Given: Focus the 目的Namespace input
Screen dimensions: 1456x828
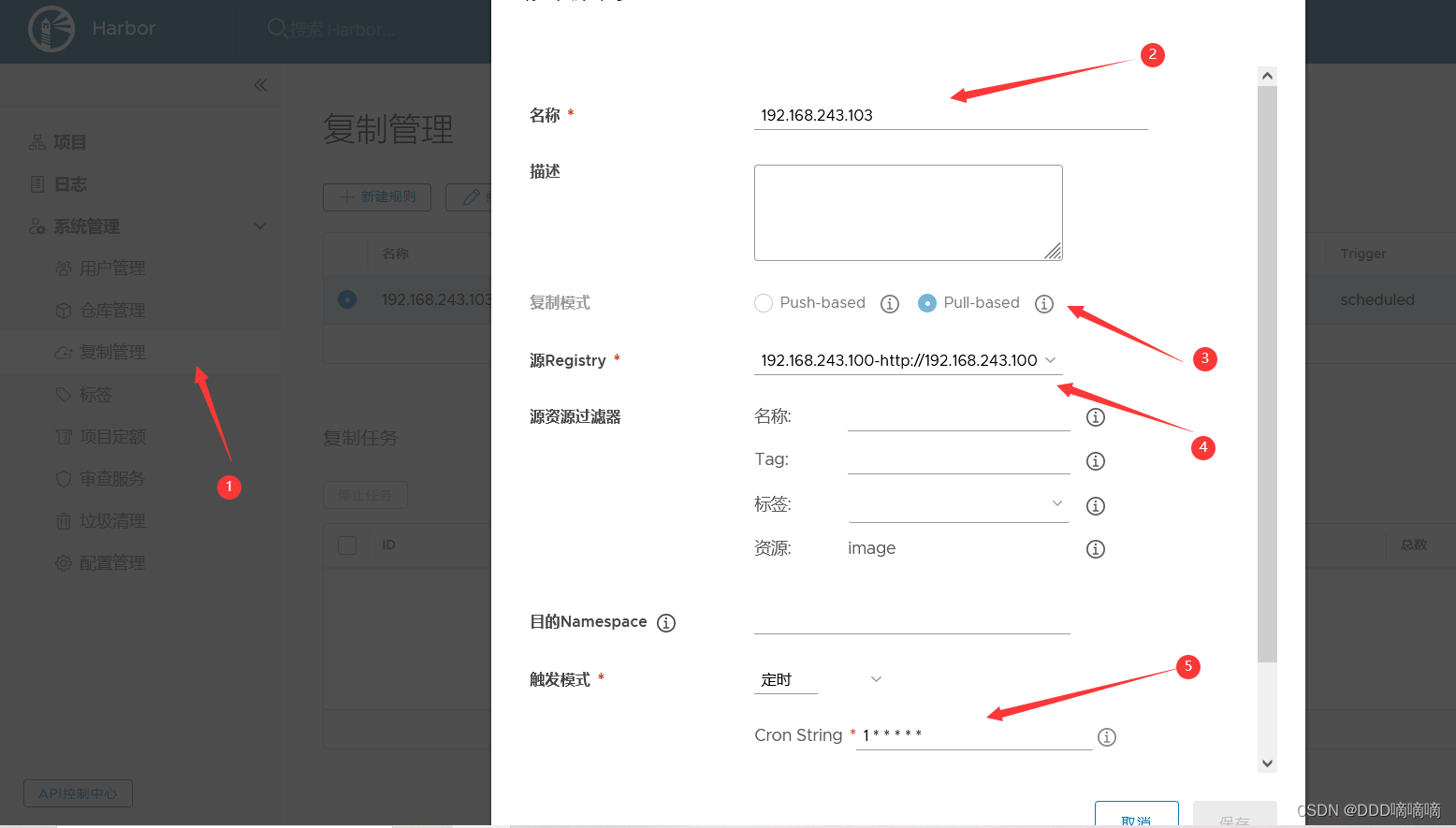Looking at the screenshot, I should tap(912, 620).
